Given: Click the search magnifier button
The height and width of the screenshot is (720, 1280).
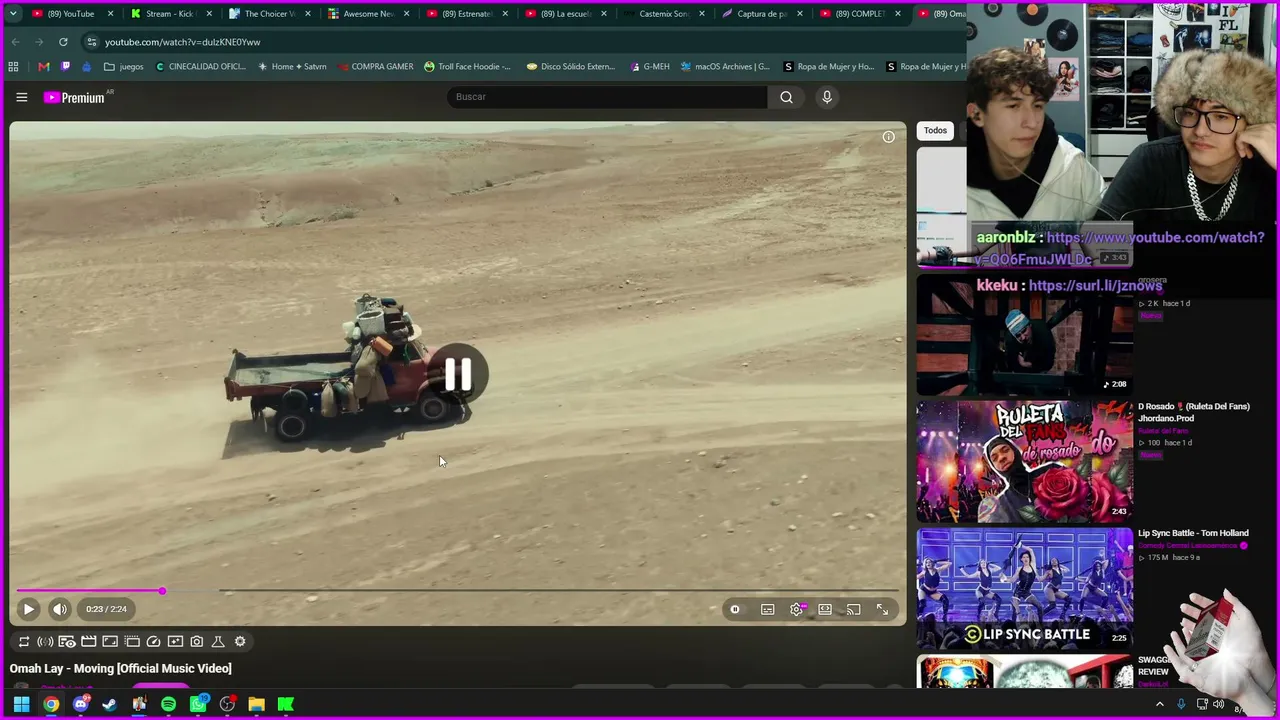Looking at the screenshot, I should pyautogui.click(x=786, y=97).
